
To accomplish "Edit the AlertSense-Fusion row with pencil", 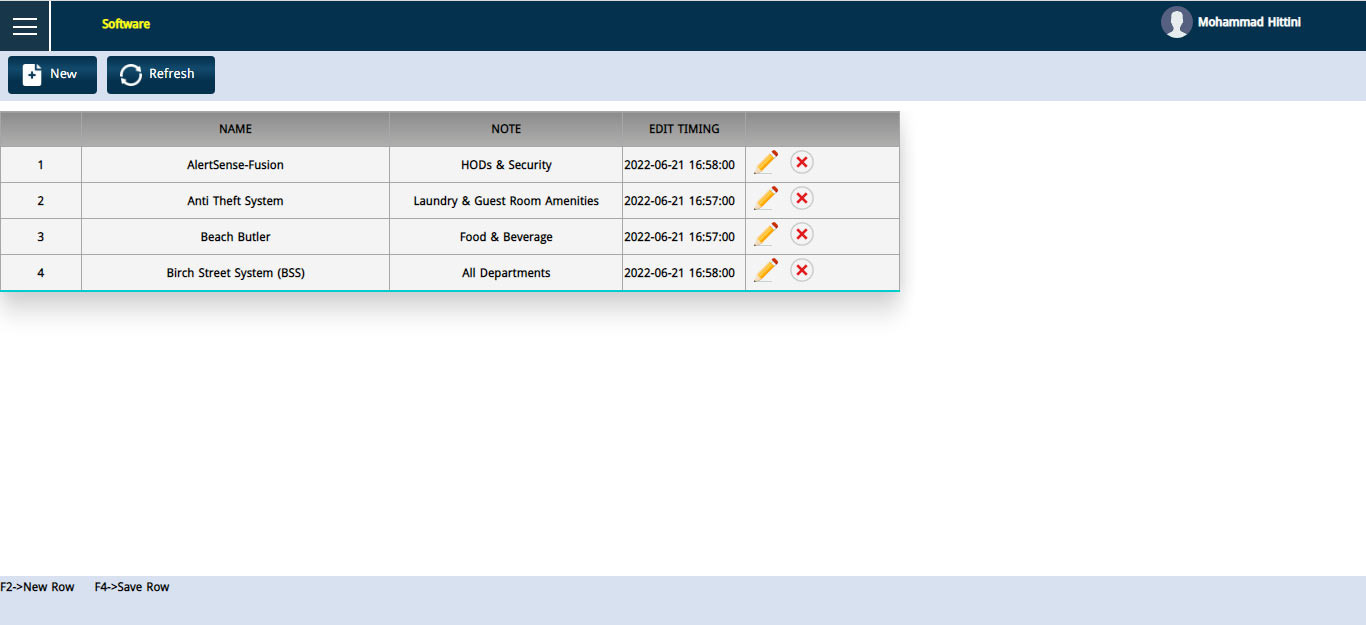I will [766, 162].
